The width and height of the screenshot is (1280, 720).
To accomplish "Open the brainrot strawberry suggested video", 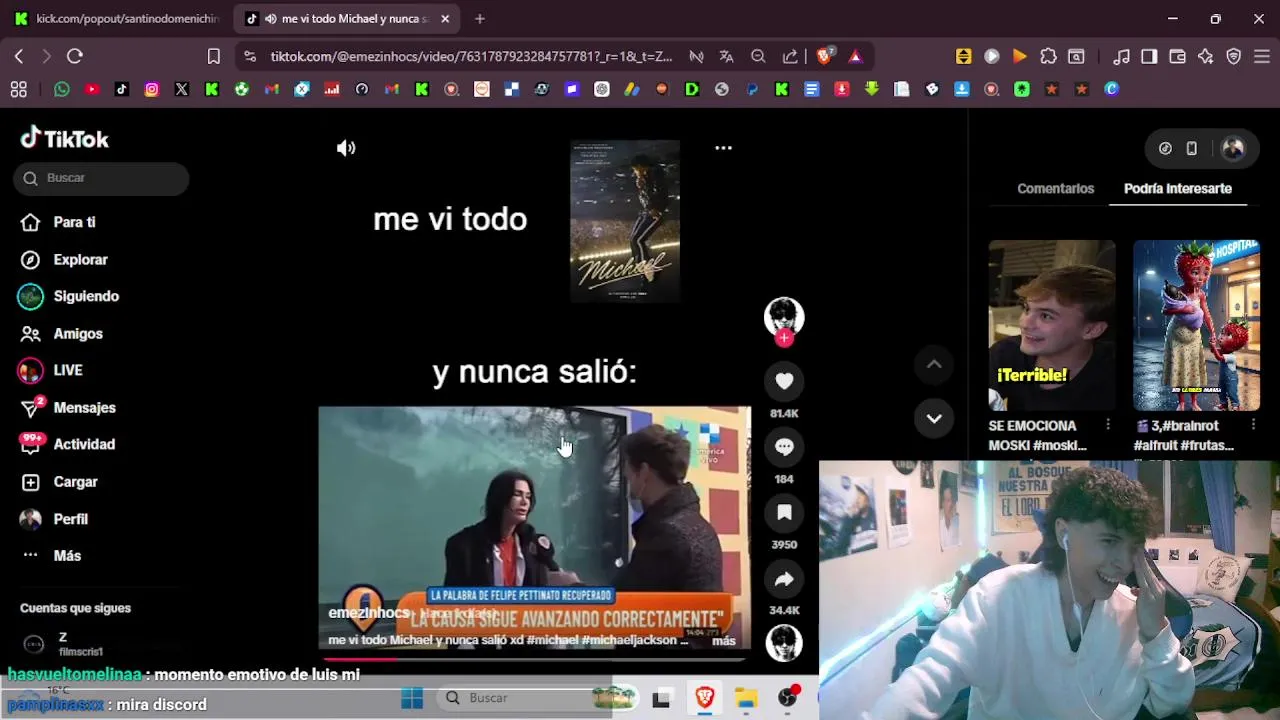I will click(x=1196, y=325).
